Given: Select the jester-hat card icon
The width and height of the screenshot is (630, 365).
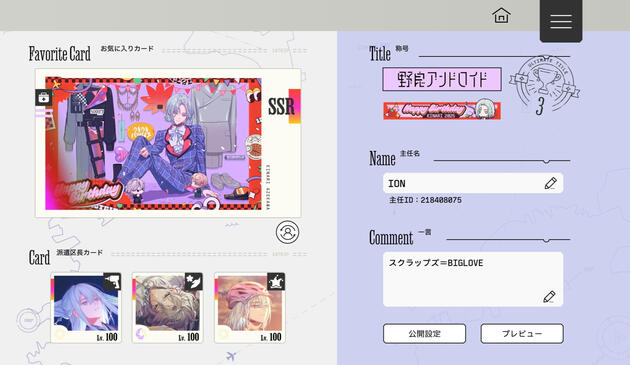Looking at the screenshot, I should tap(276, 281).
